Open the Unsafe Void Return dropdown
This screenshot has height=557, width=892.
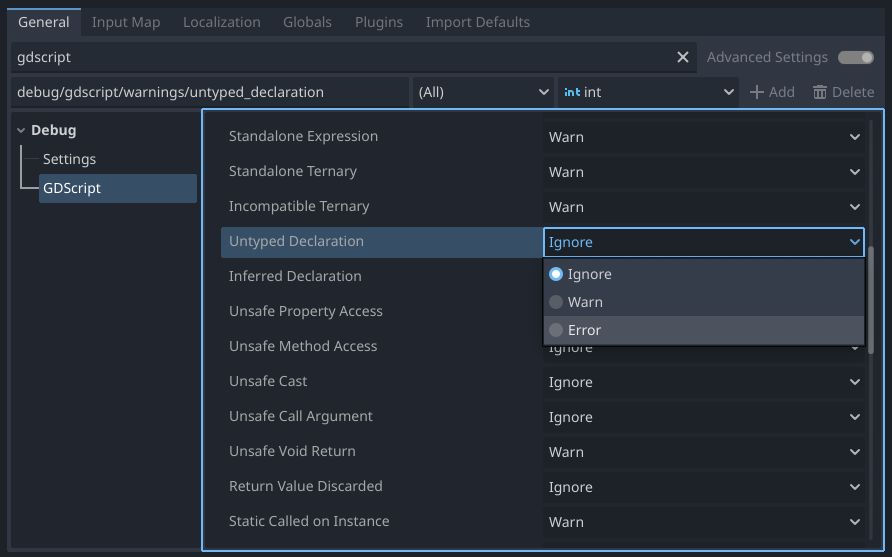click(x=703, y=452)
